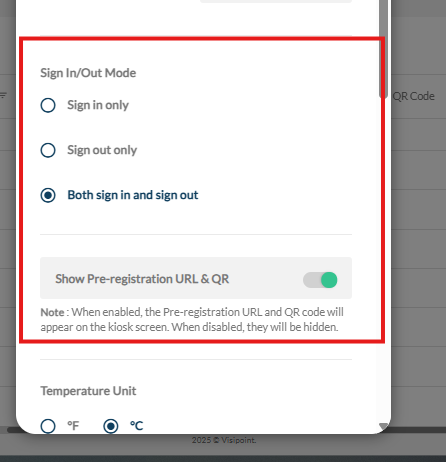Click the "2025 © Visipoint." footer text

click(x=224, y=440)
